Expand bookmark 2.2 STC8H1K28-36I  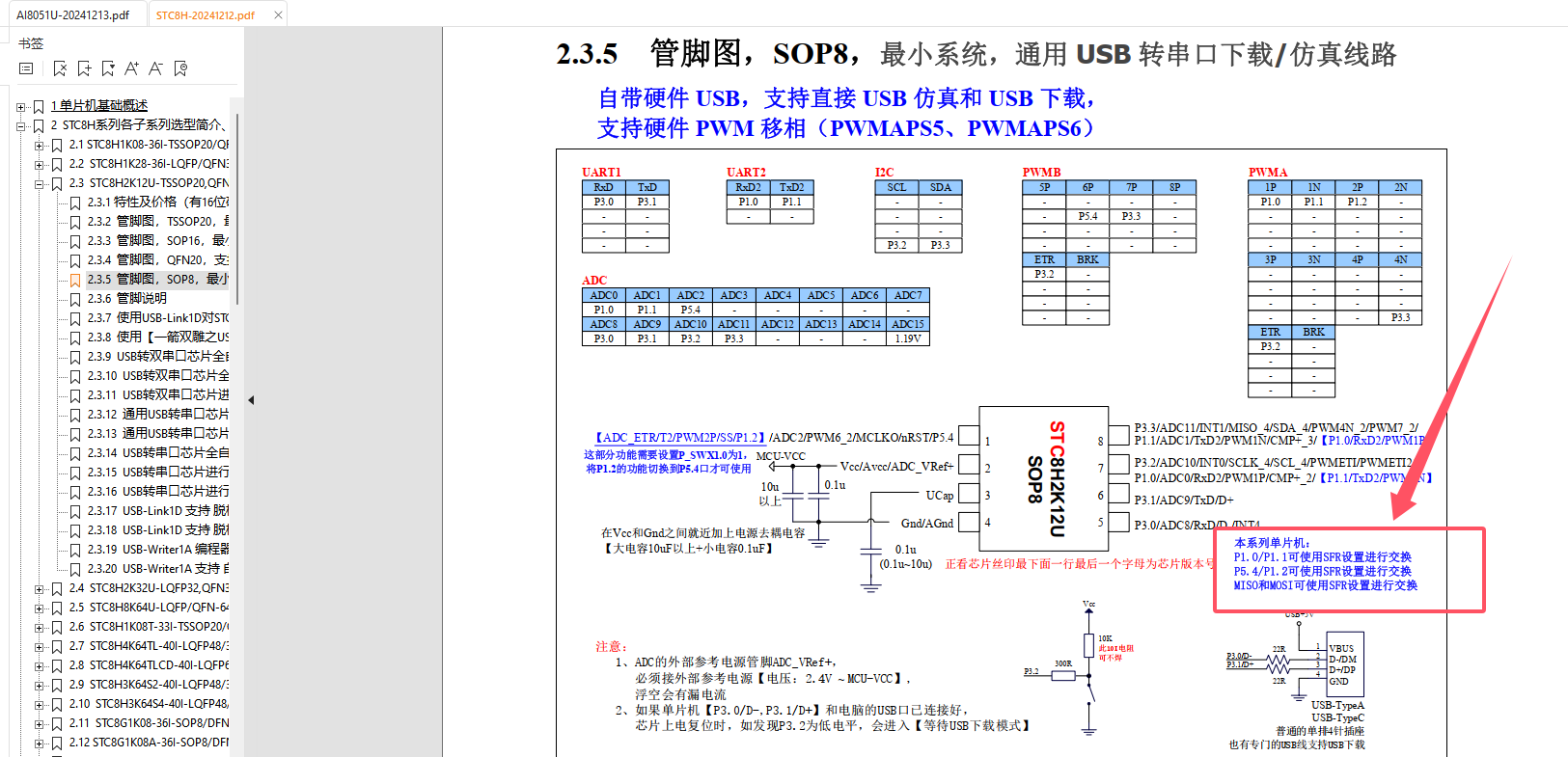39,164
